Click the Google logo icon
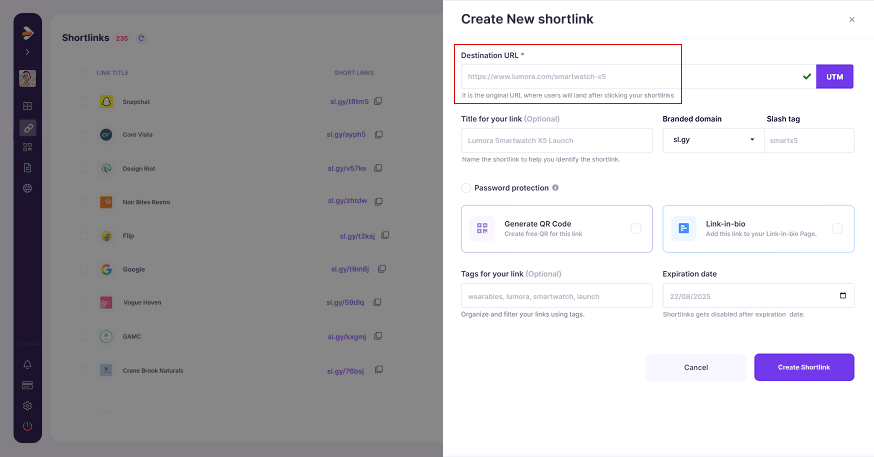Image resolution: width=874 pixels, height=457 pixels. point(106,269)
